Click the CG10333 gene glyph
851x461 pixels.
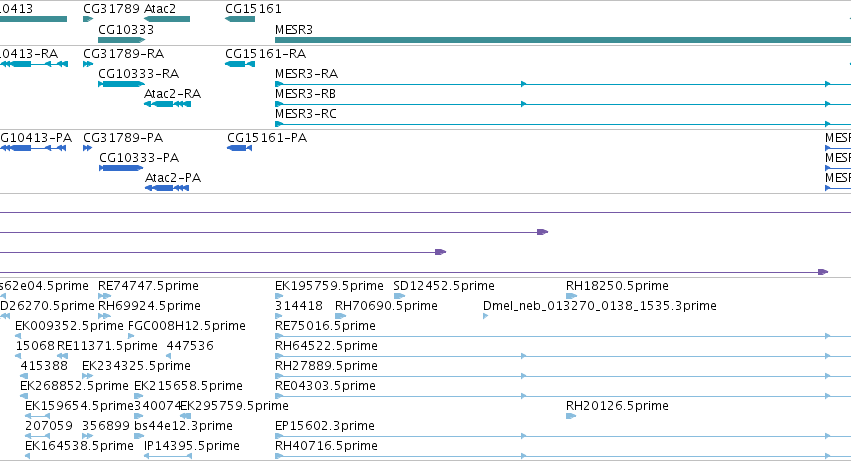coord(122,40)
